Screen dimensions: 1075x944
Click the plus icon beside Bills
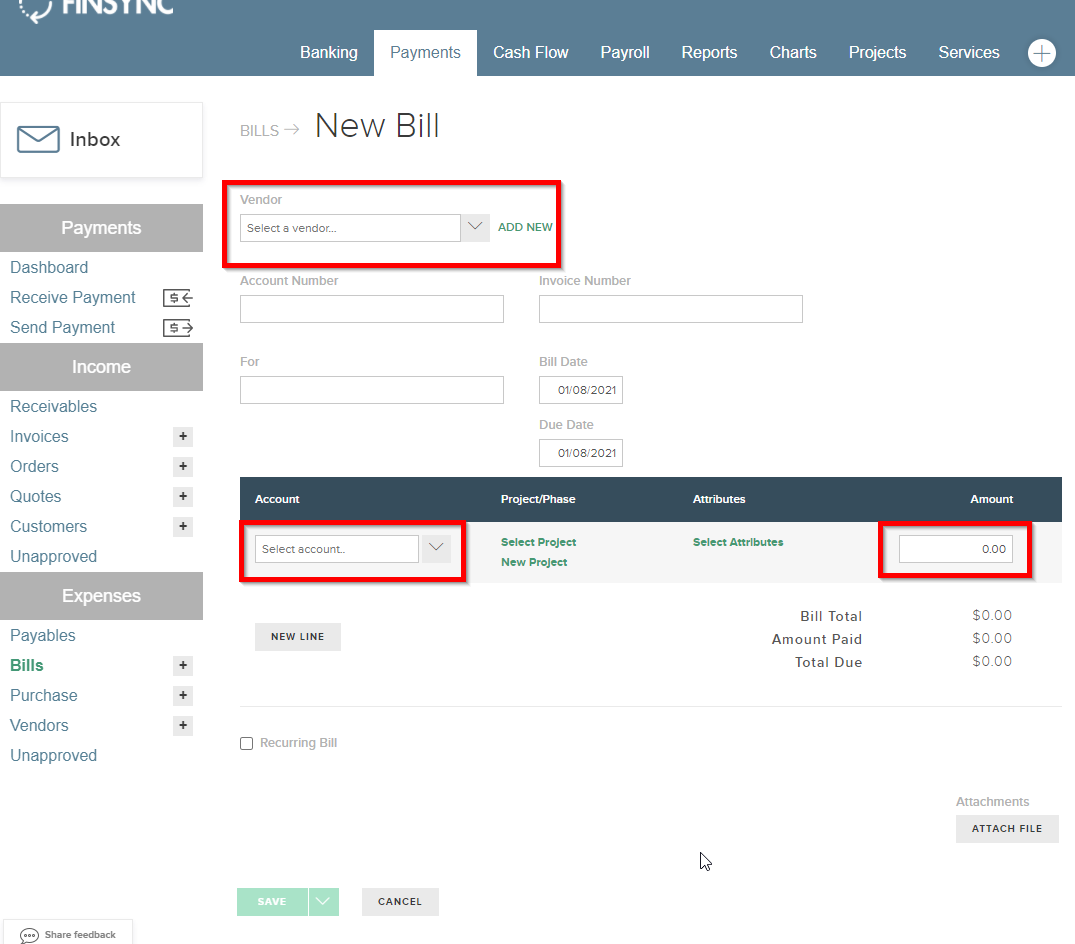point(183,666)
